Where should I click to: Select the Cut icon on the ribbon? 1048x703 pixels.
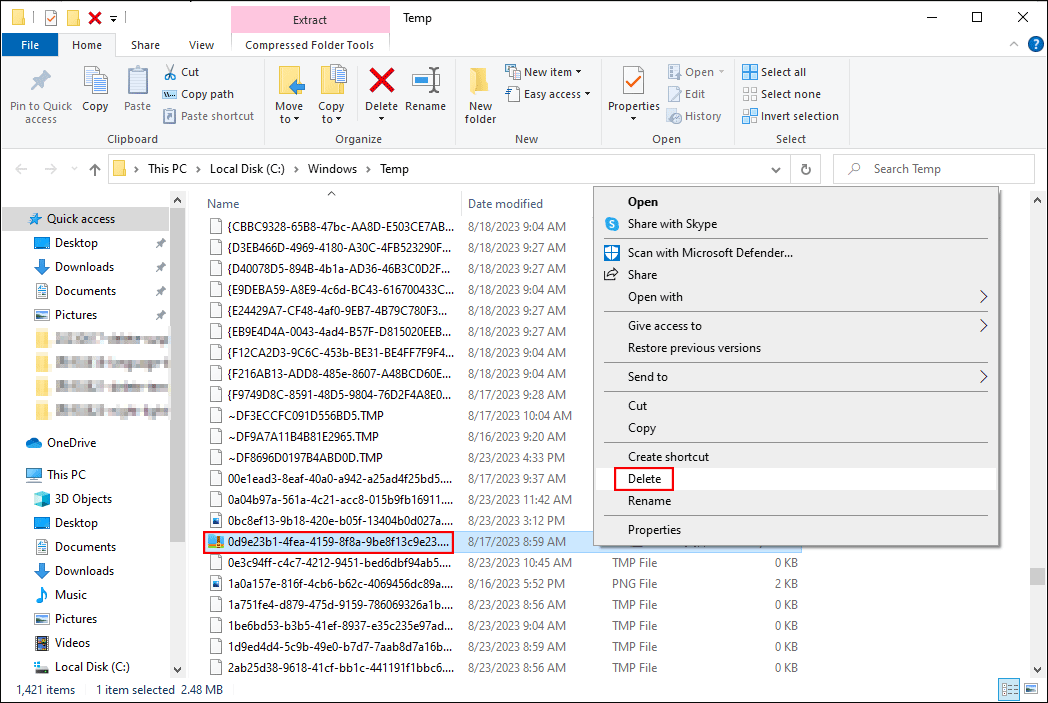coord(172,71)
